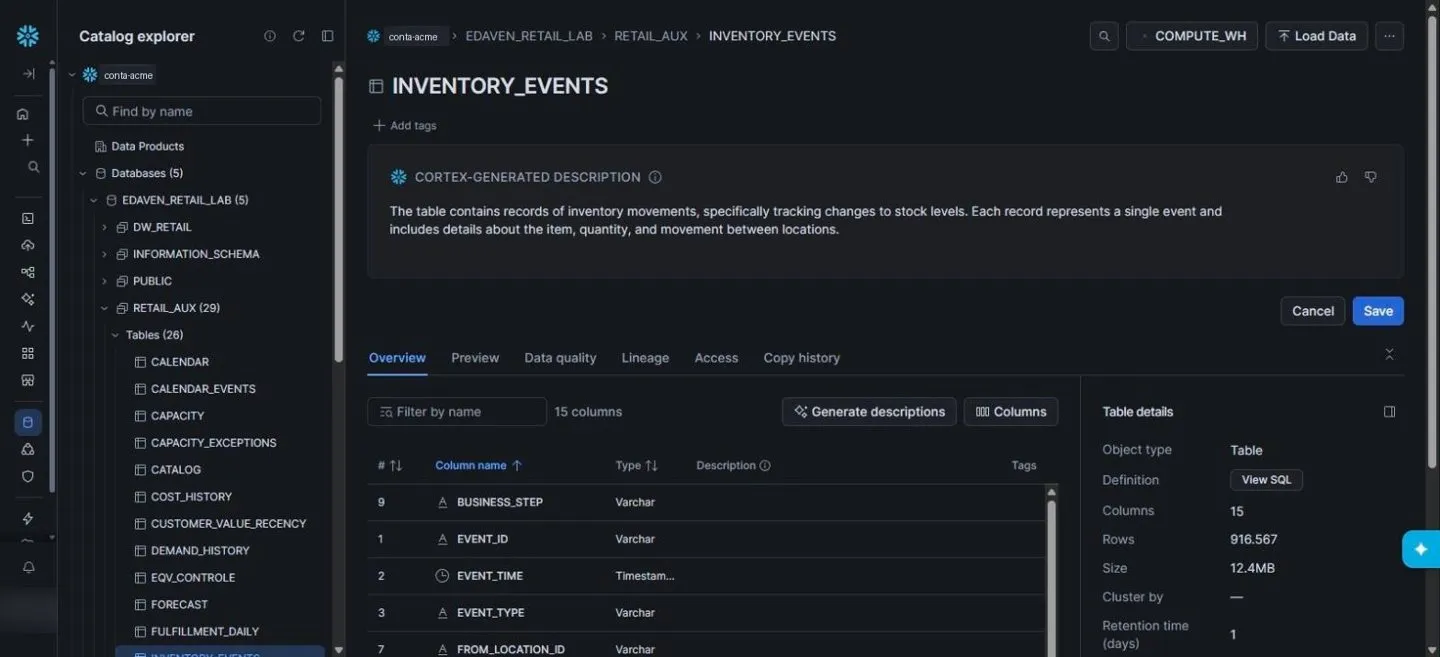Cancel the generated description

[1313, 311]
